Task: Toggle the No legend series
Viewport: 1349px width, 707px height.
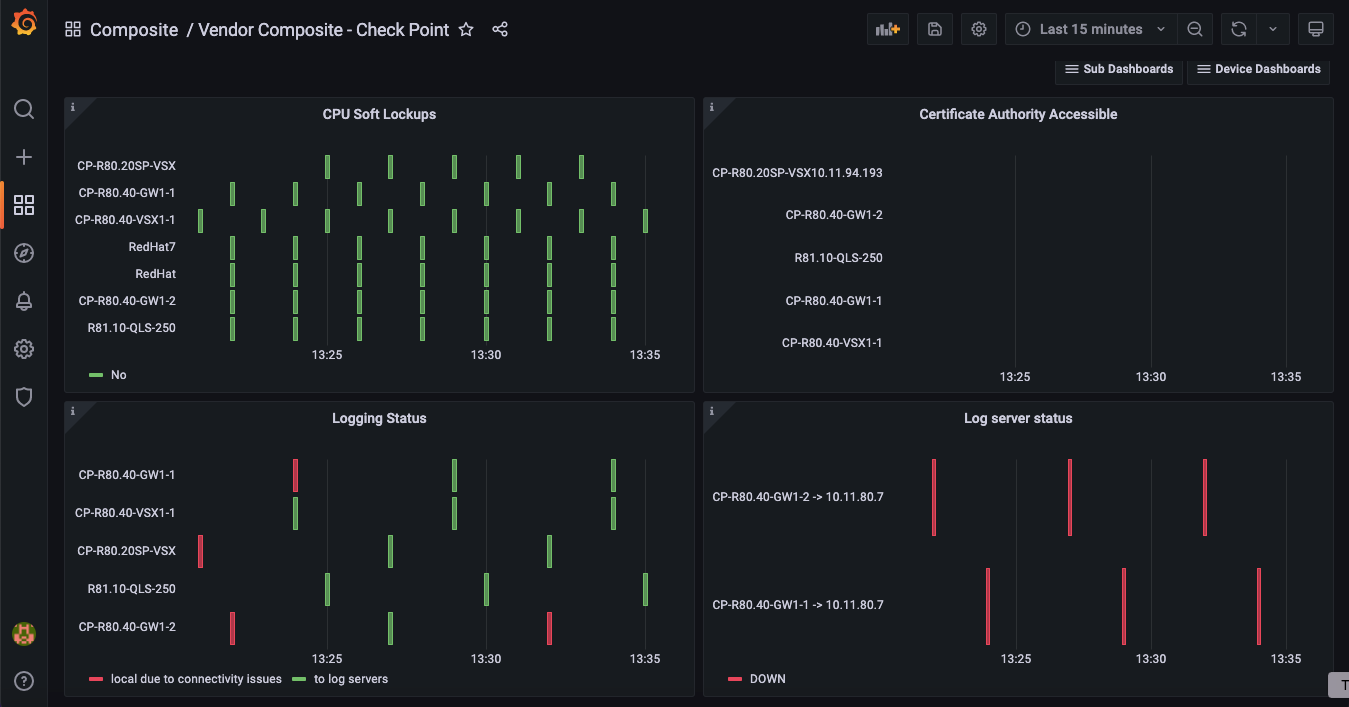Action: (x=118, y=375)
